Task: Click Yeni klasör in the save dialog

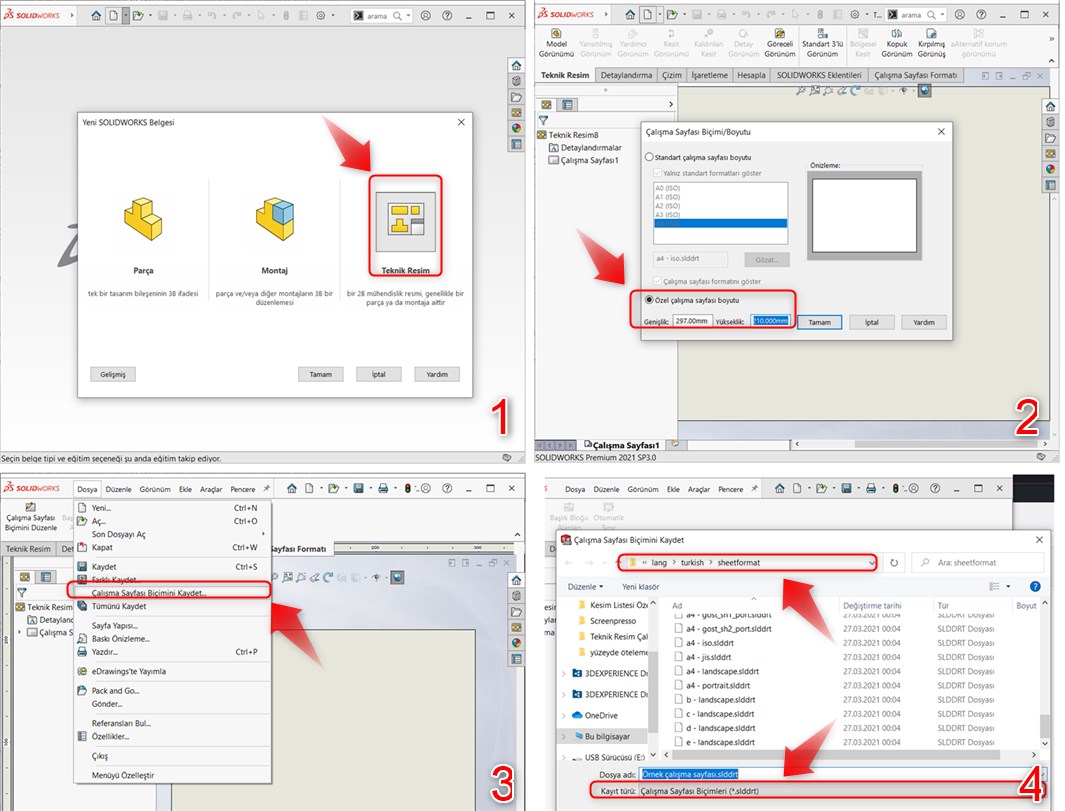Action: (640, 587)
